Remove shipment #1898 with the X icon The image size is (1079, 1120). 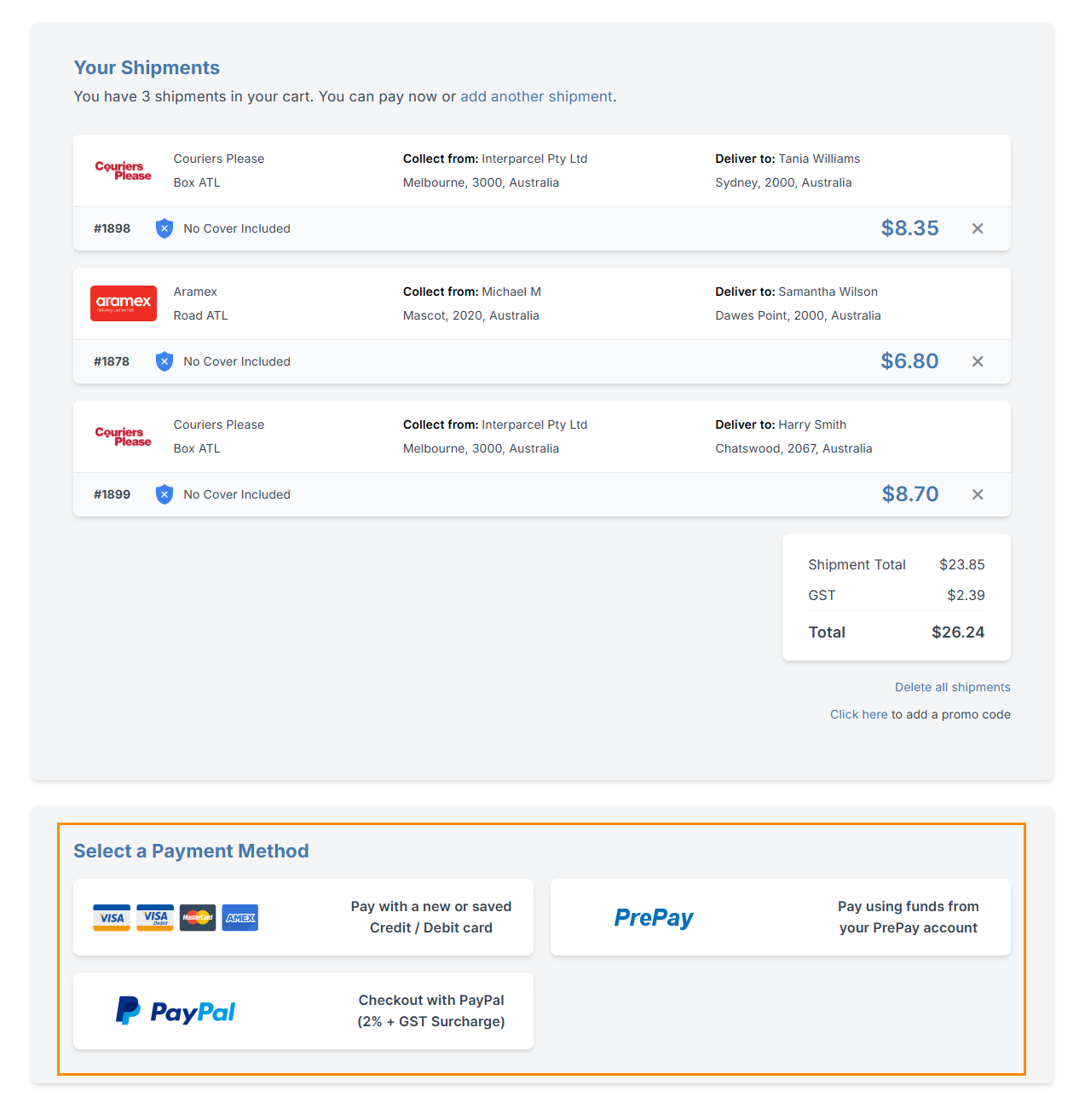point(978,228)
